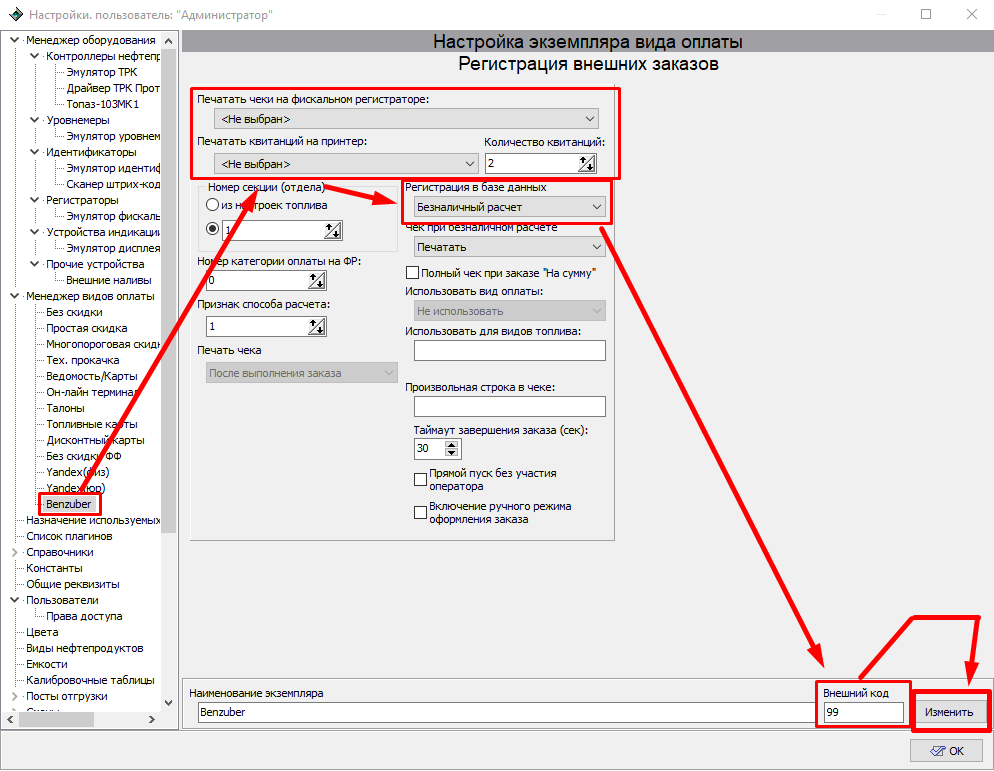Screen dimensions: 994x771
Task: Click the Внешний код input field
Action: 863,712
